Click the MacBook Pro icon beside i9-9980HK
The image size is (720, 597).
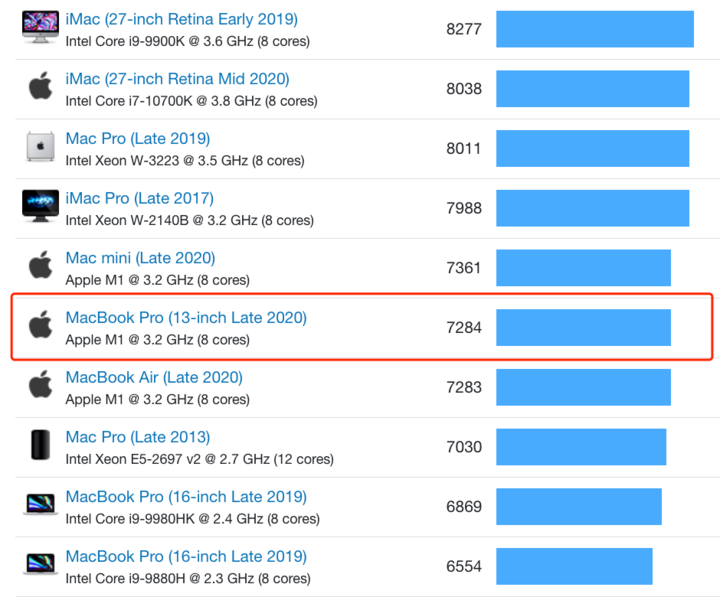[40, 505]
